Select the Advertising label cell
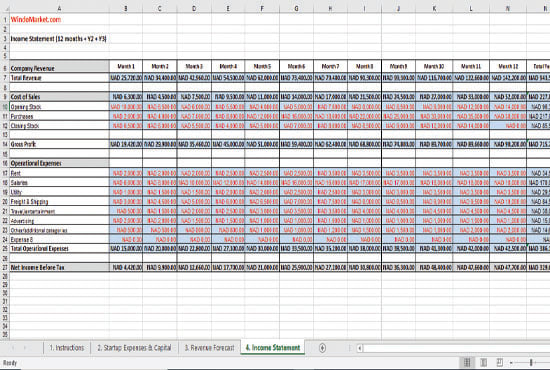The image size is (550, 370). click(x=59, y=221)
